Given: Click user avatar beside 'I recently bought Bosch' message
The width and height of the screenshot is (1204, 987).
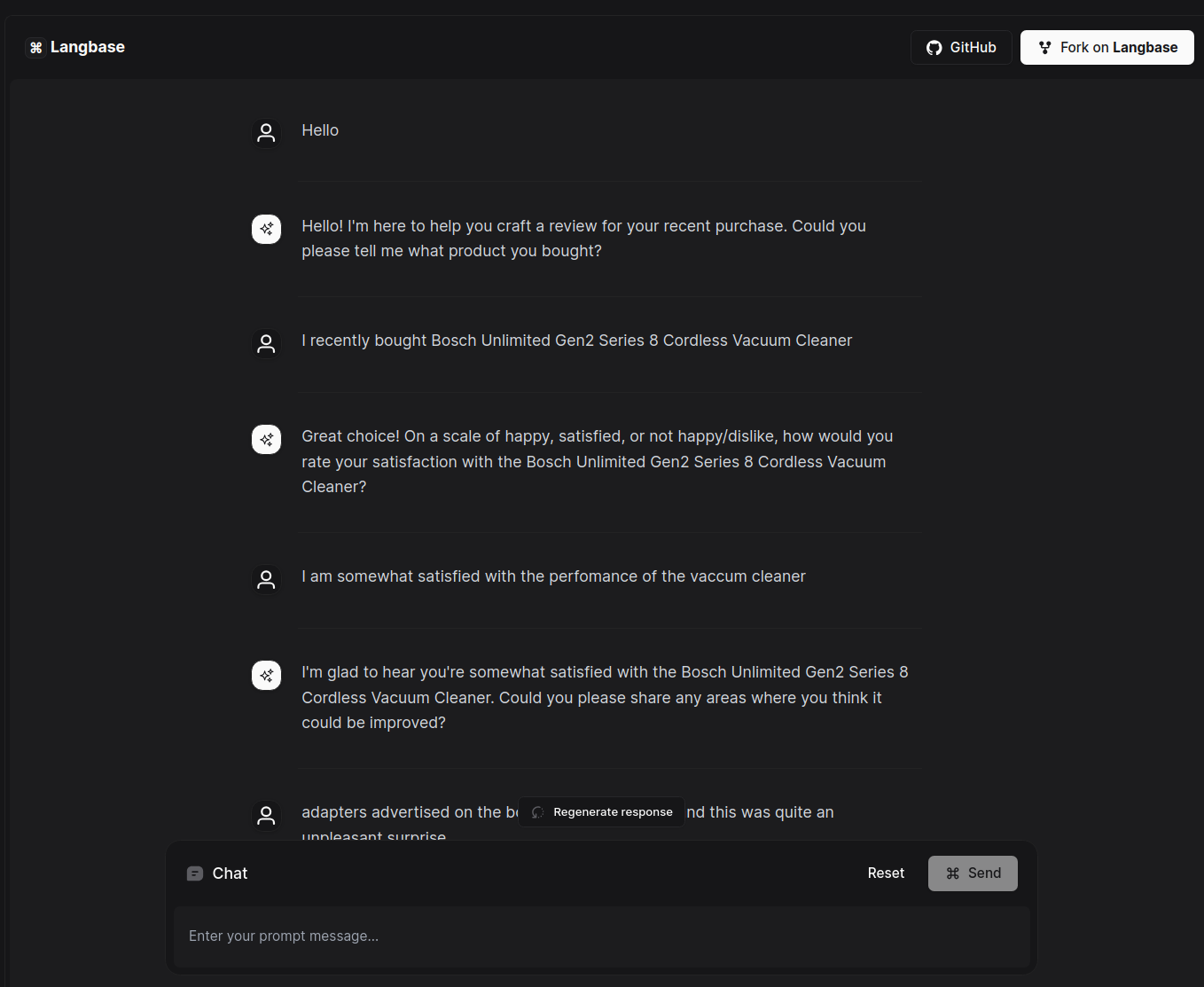Looking at the screenshot, I should coord(266,343).
